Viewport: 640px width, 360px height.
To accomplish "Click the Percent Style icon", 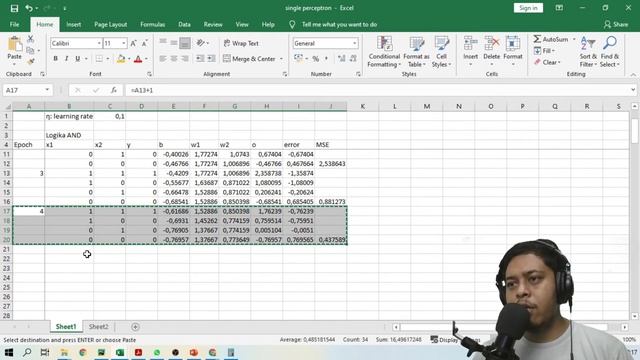I will (316, 59).
